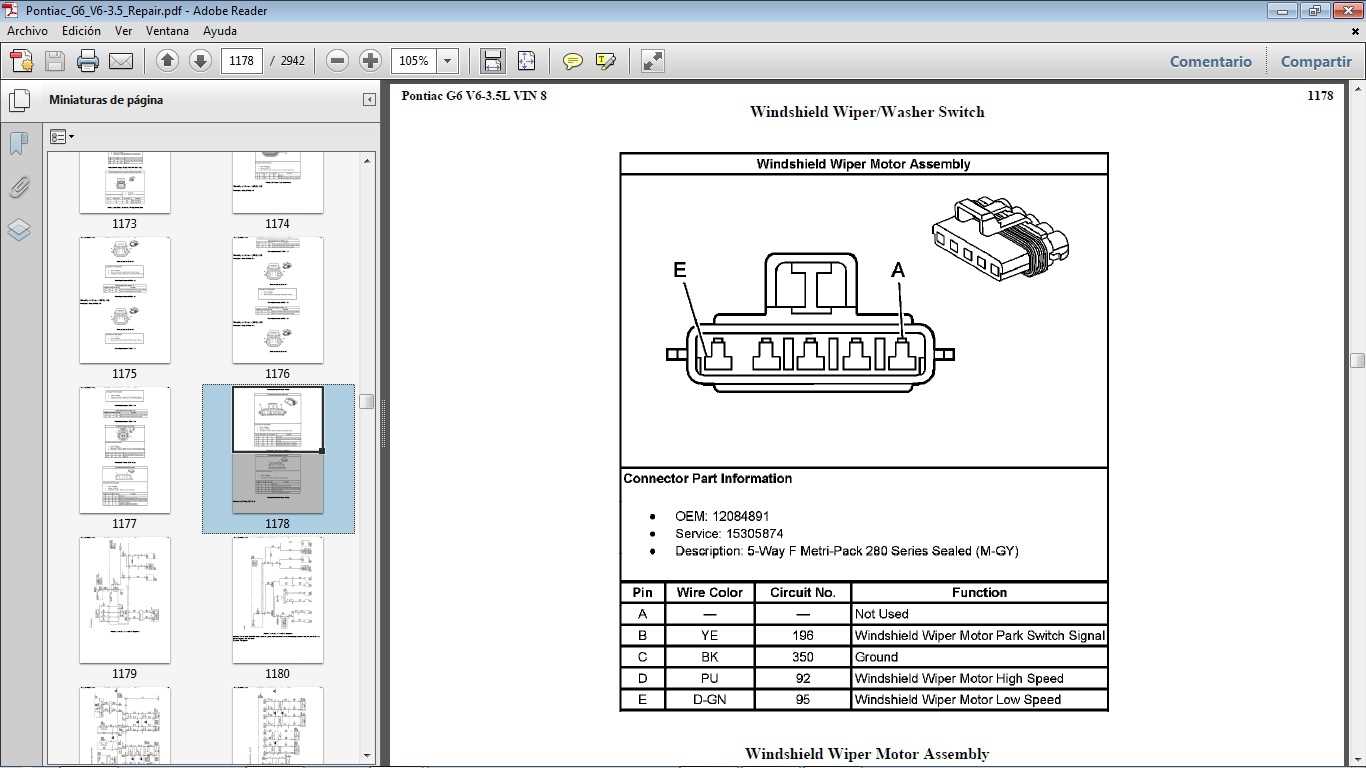Go to next page with down arrow
This screenshot has height=768, width=1366.
pyautogui.click(x=200, y=61)
